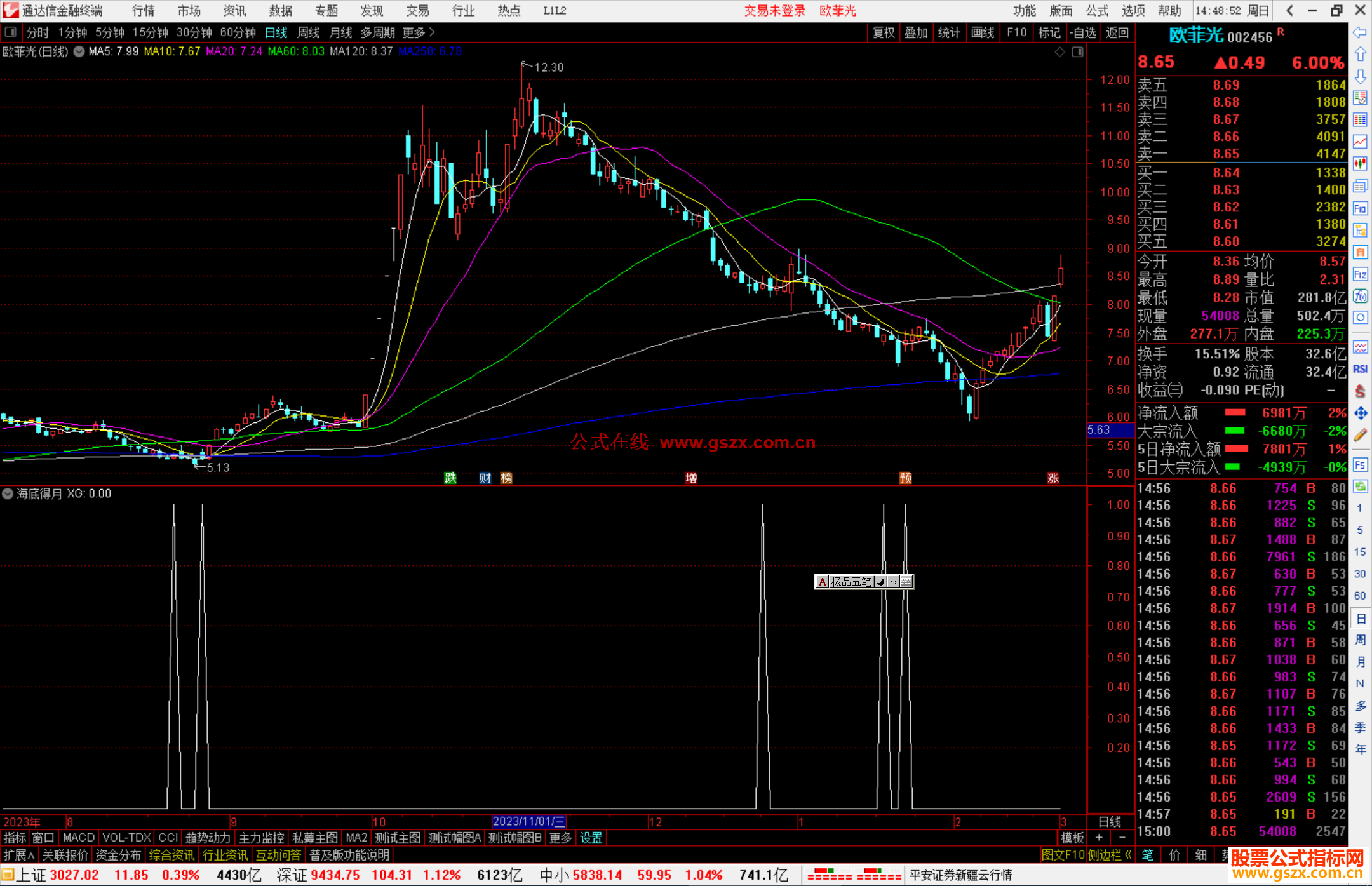Click the F12 sidebar icon
This screenshot has width=1372, height=886.
pos(1360,274)
